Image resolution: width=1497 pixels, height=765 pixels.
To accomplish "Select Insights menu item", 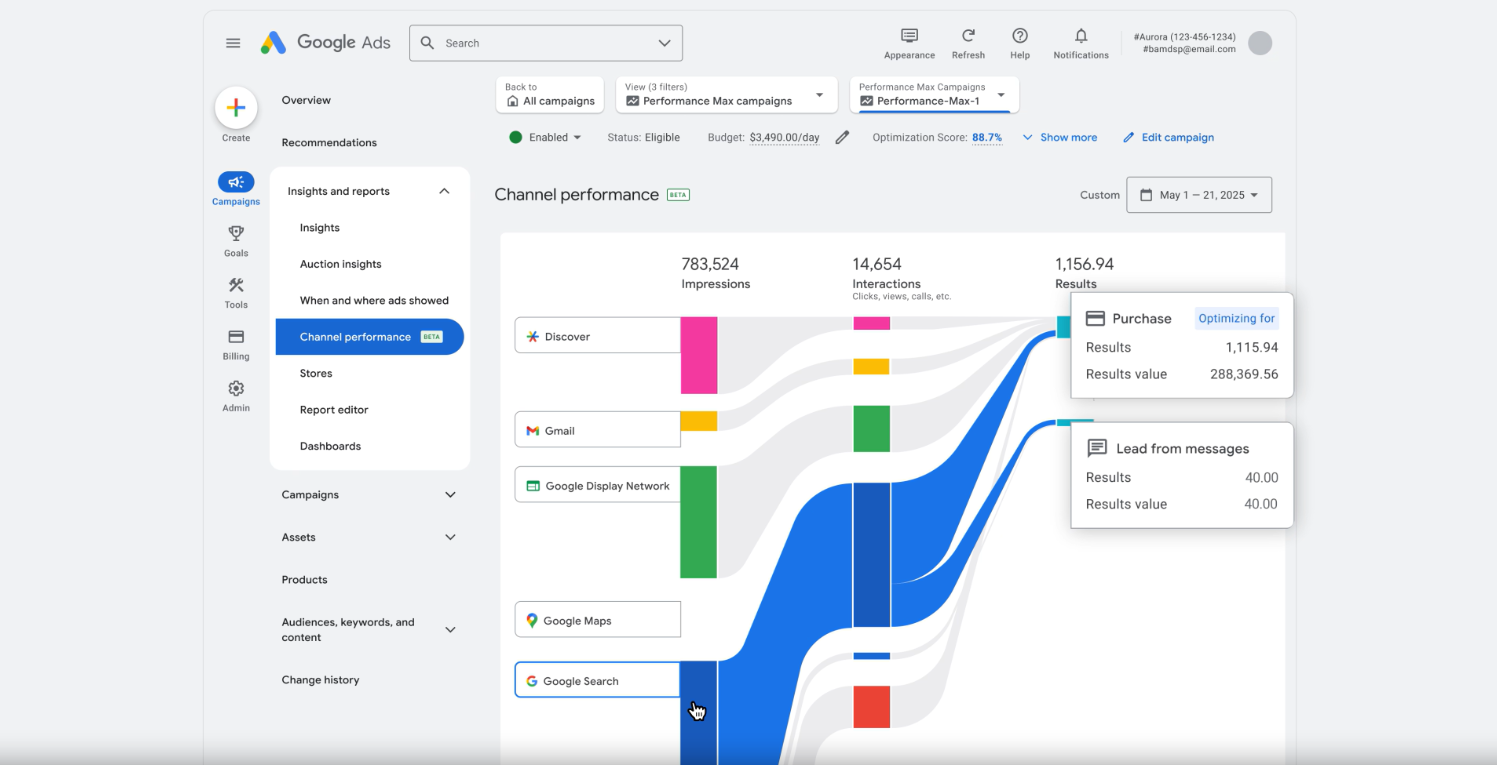I will click(320, 228).
